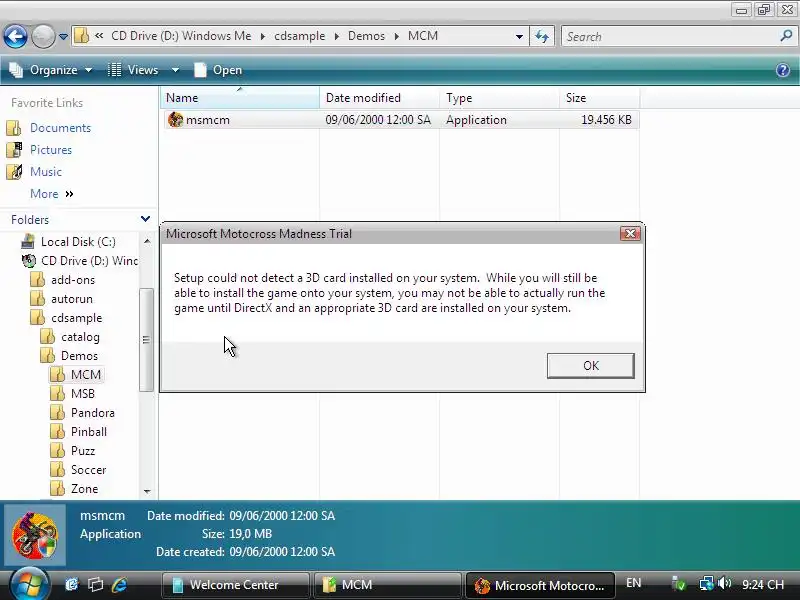This screenshot has height=600, width=800.
Task: Switch to MCM taskbar button
Action: 388,585
